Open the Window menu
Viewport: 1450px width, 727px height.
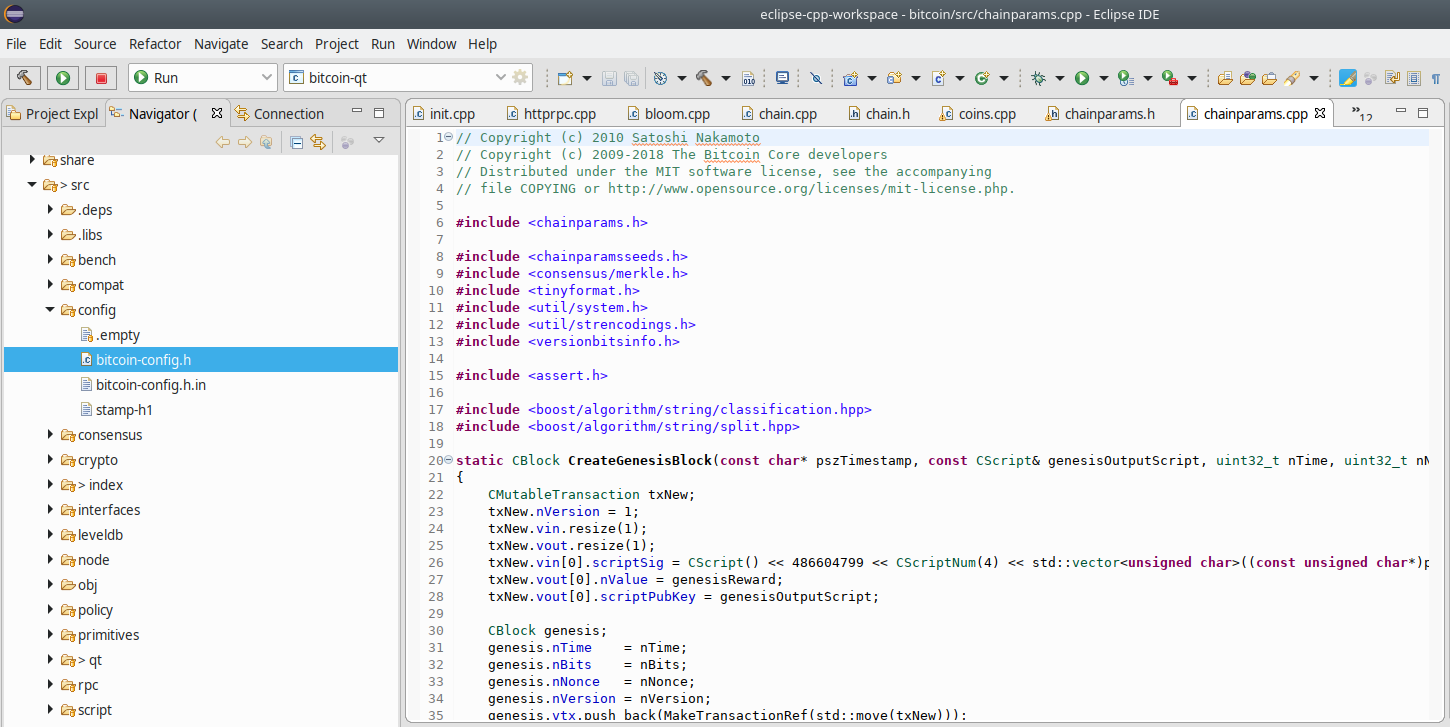click(431, 44)
